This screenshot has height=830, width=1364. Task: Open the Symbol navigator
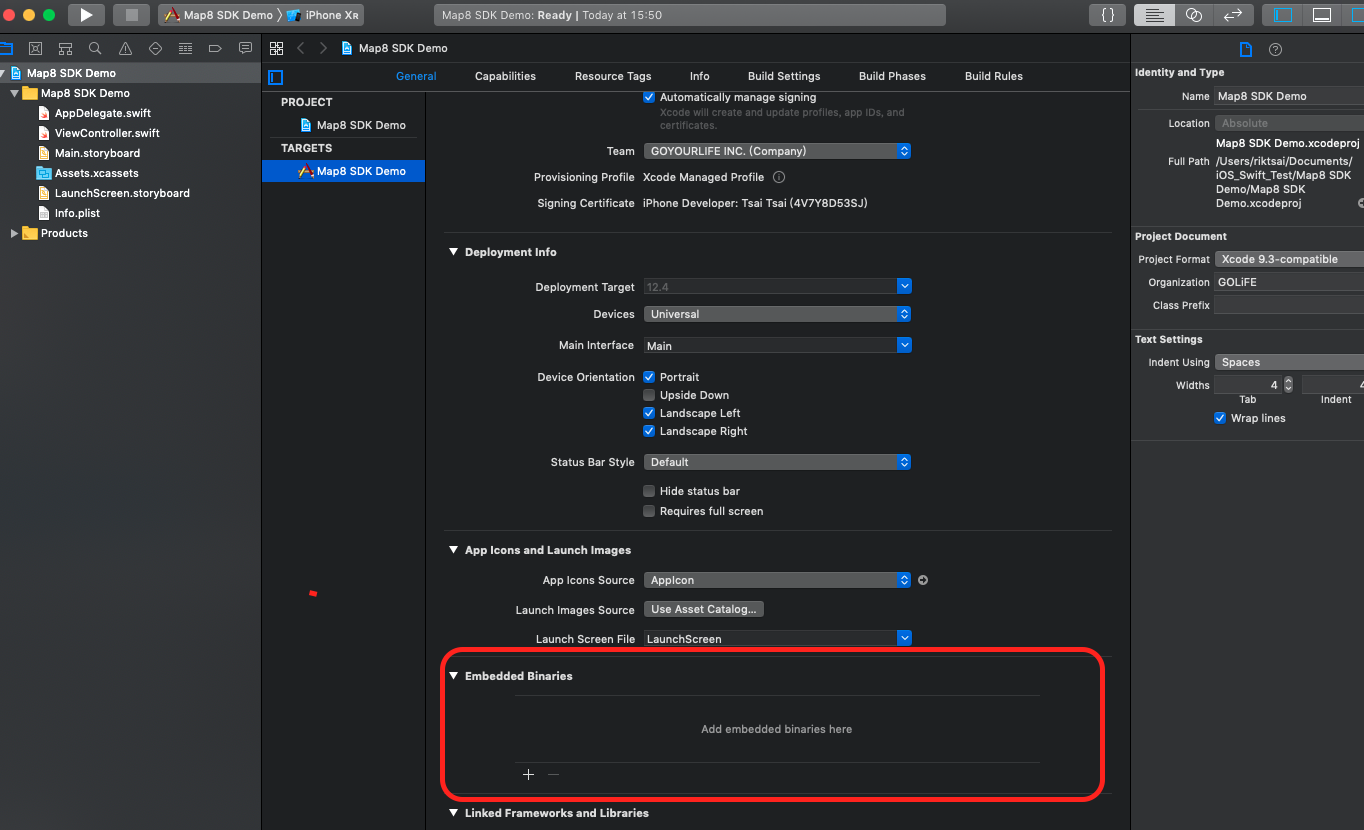tap(65, 48)
